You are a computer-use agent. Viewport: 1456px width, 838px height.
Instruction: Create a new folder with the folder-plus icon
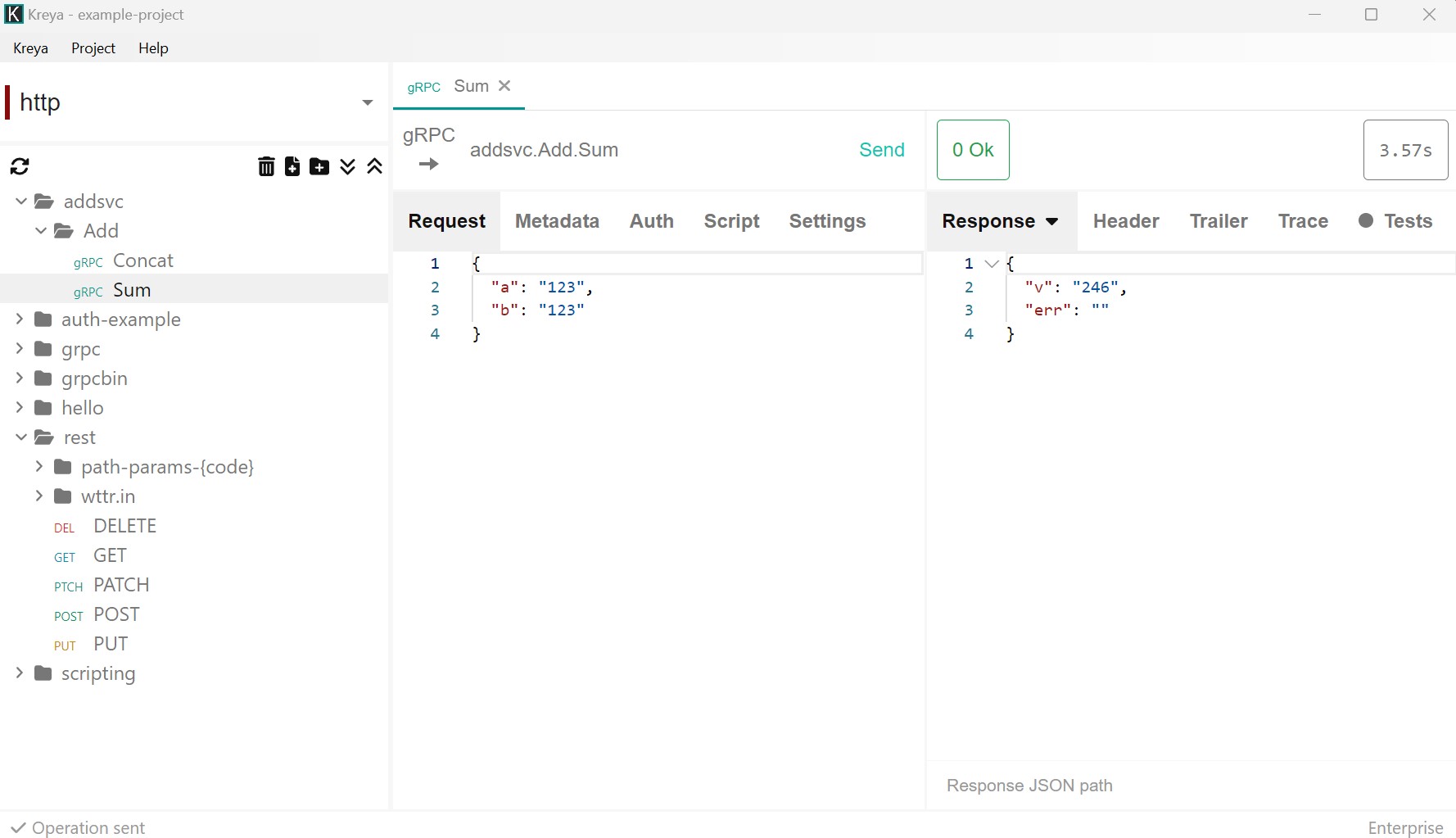click(319, 166)
